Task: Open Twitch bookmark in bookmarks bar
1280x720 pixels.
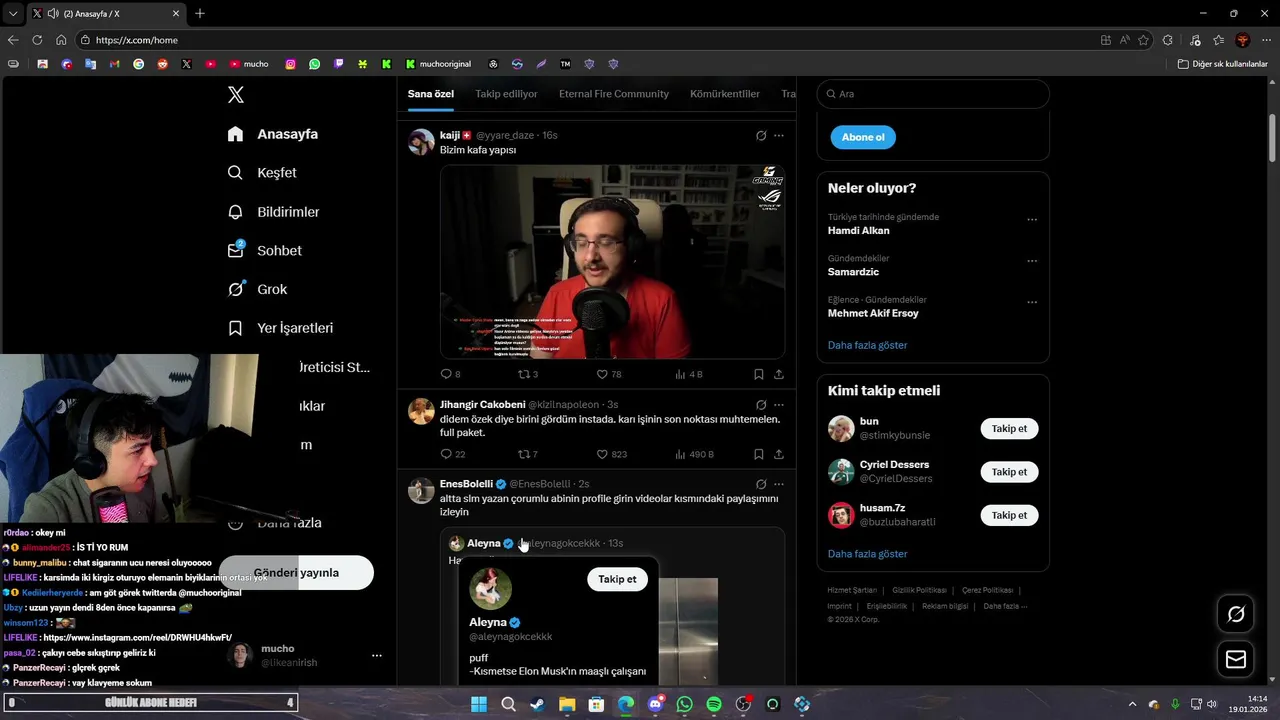Action: [x=339, y=64]
